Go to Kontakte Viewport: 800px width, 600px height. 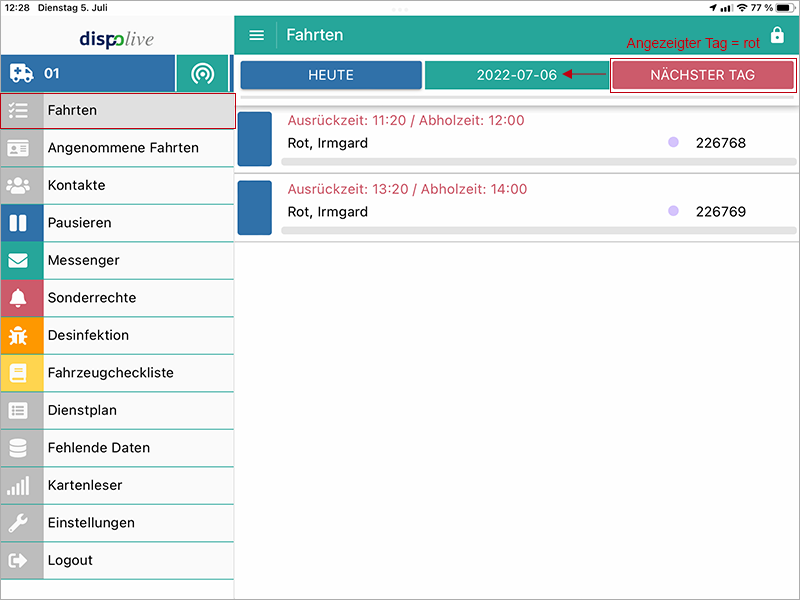pyautogui.click(x=118, y=186)
